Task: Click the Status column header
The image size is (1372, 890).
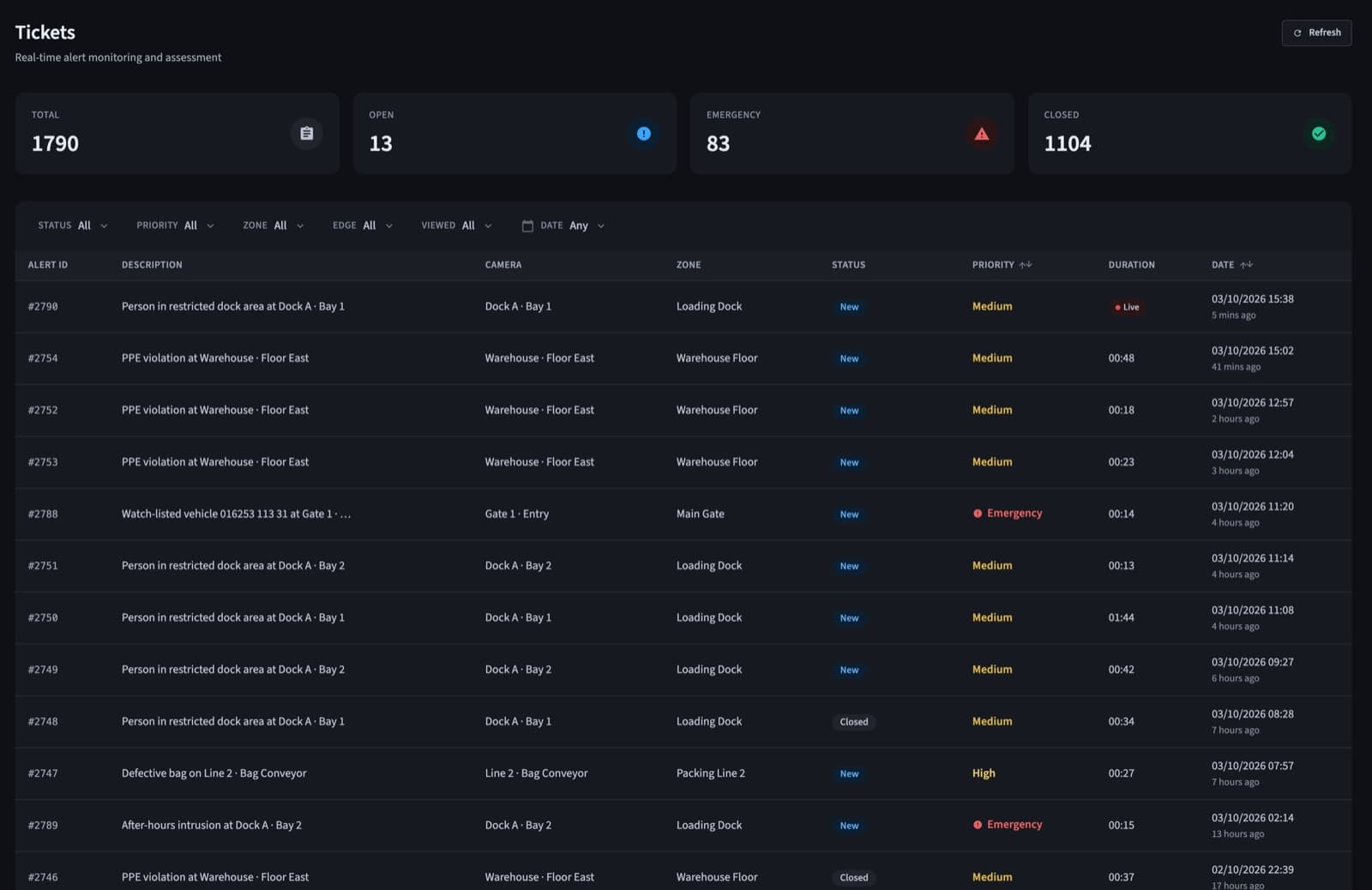Action: [x=848, y=265]
